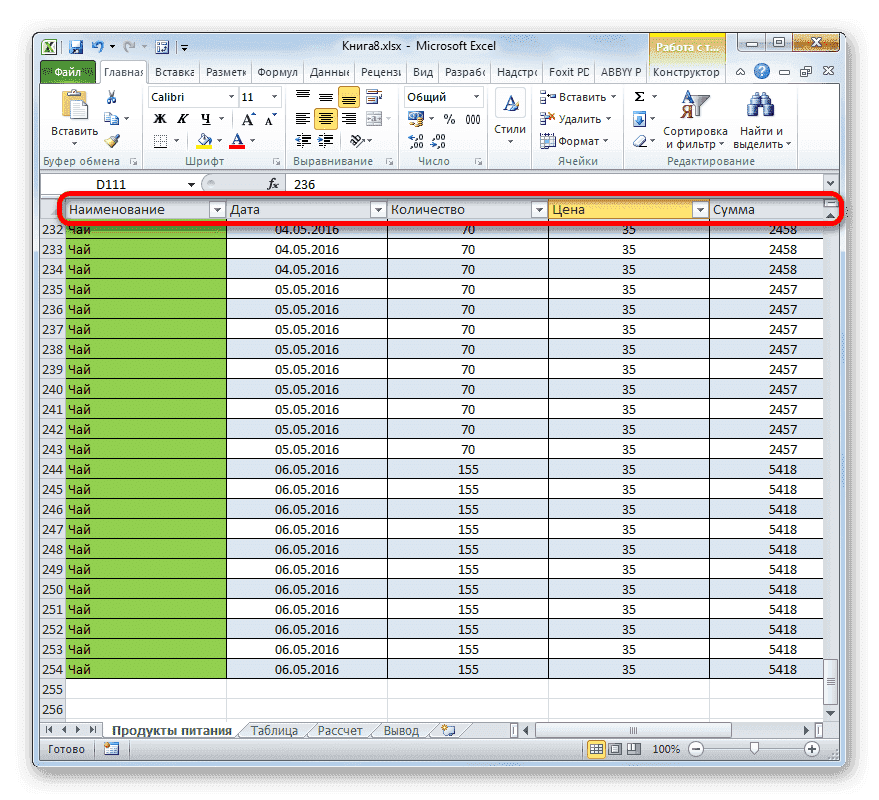Image resolution: width=879 pixels, height=800 pixels.
Task: Click Найти и выделить binoculars icon
Action: click(x=759, y=105)
